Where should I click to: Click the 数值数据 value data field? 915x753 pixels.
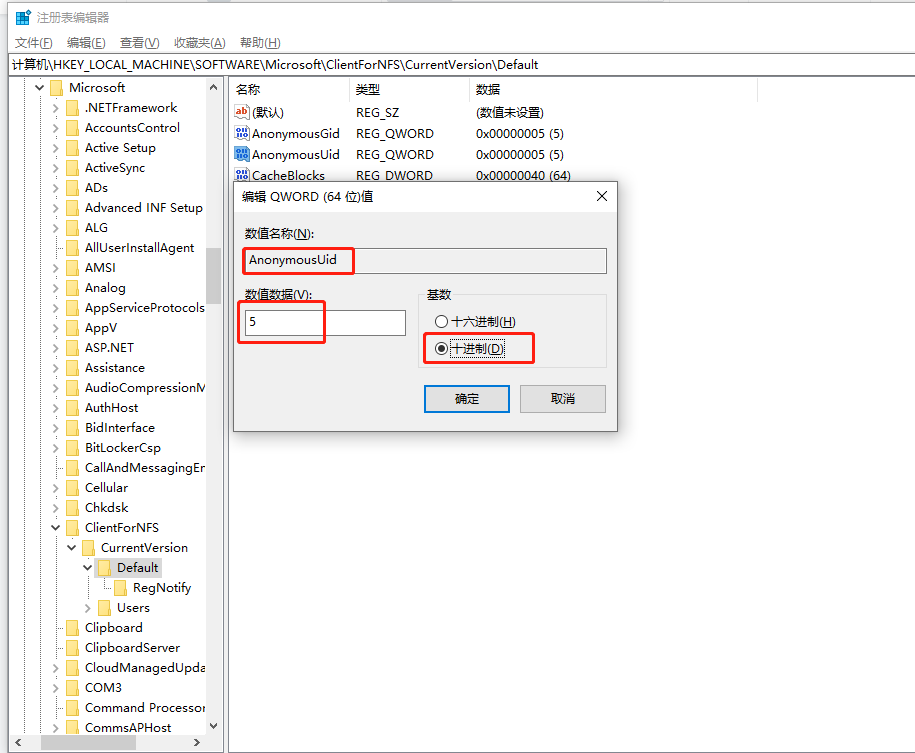[x=325, y=322]
